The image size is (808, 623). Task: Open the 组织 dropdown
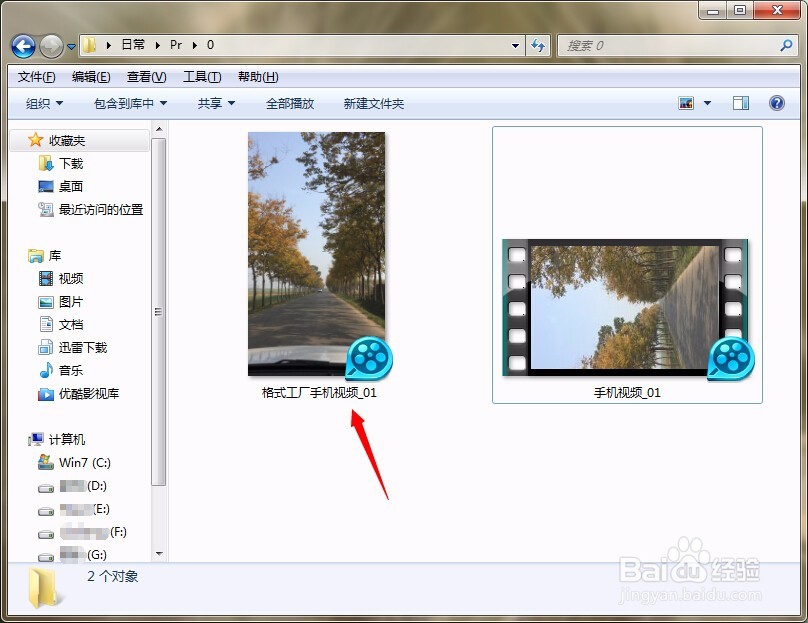pos(44,104)
